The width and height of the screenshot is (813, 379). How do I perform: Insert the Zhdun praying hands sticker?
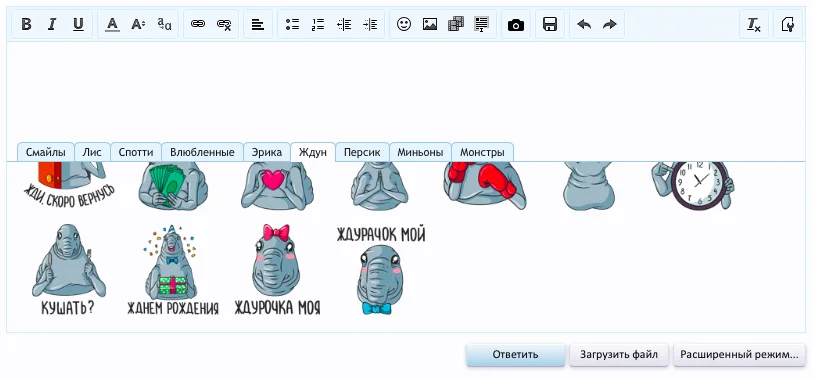coord(380,186)
